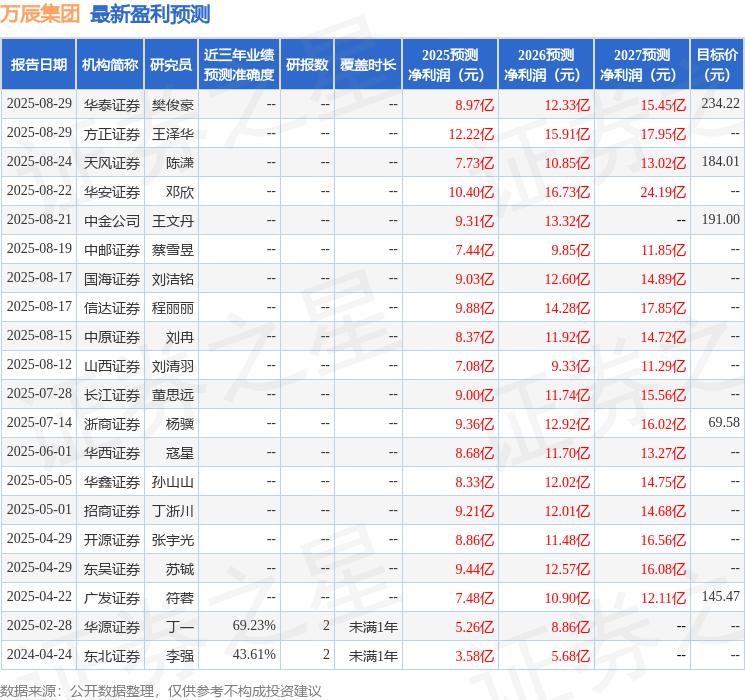The height and width of the screenshot is (700, 745).
Task: Click 2026 forecast 5.68亿
Action: click(x=570, y=656)
